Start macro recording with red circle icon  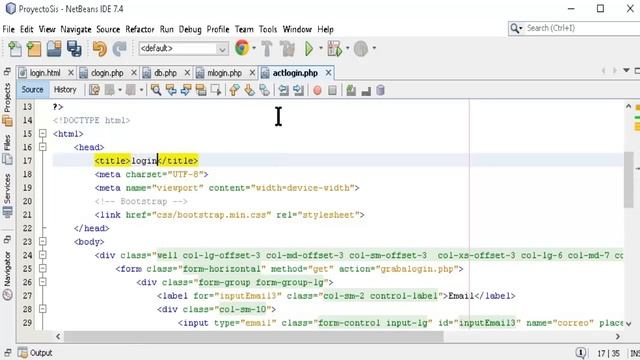pyautogui.click(x=317, y=91)
